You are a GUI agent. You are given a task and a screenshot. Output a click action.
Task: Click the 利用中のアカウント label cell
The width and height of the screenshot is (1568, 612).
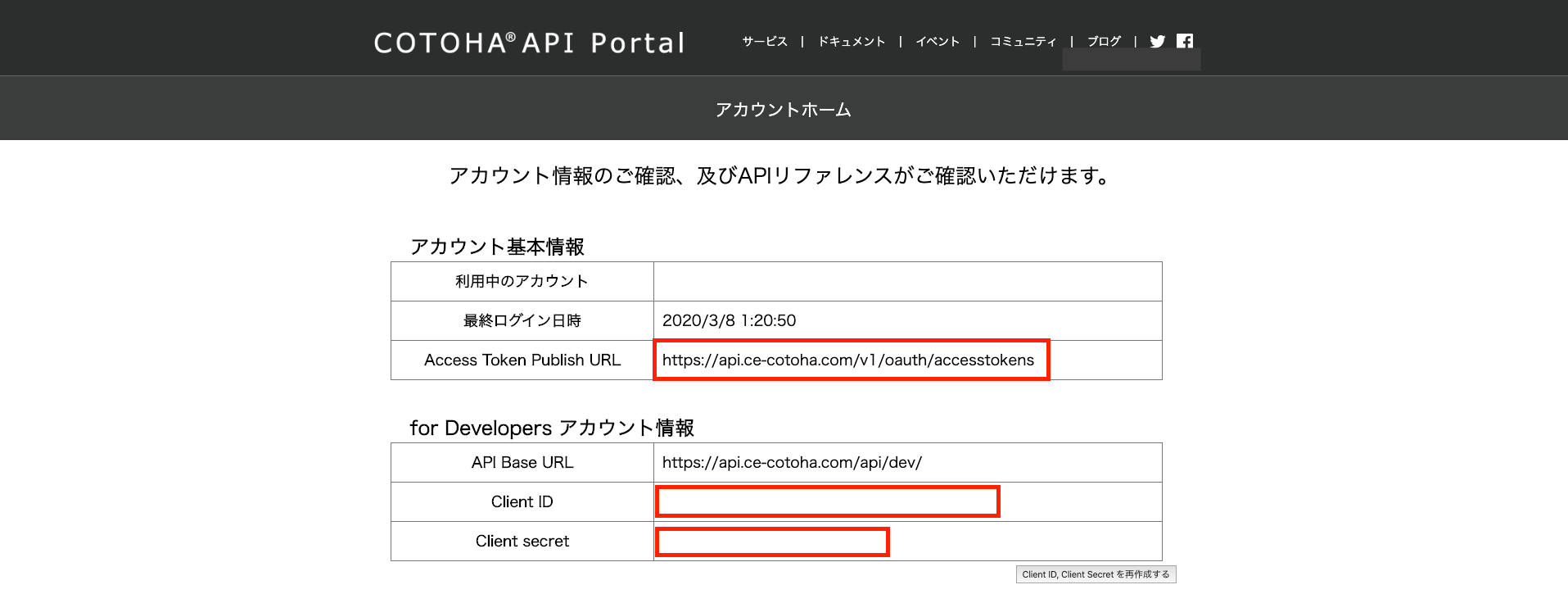coord(522,282)
